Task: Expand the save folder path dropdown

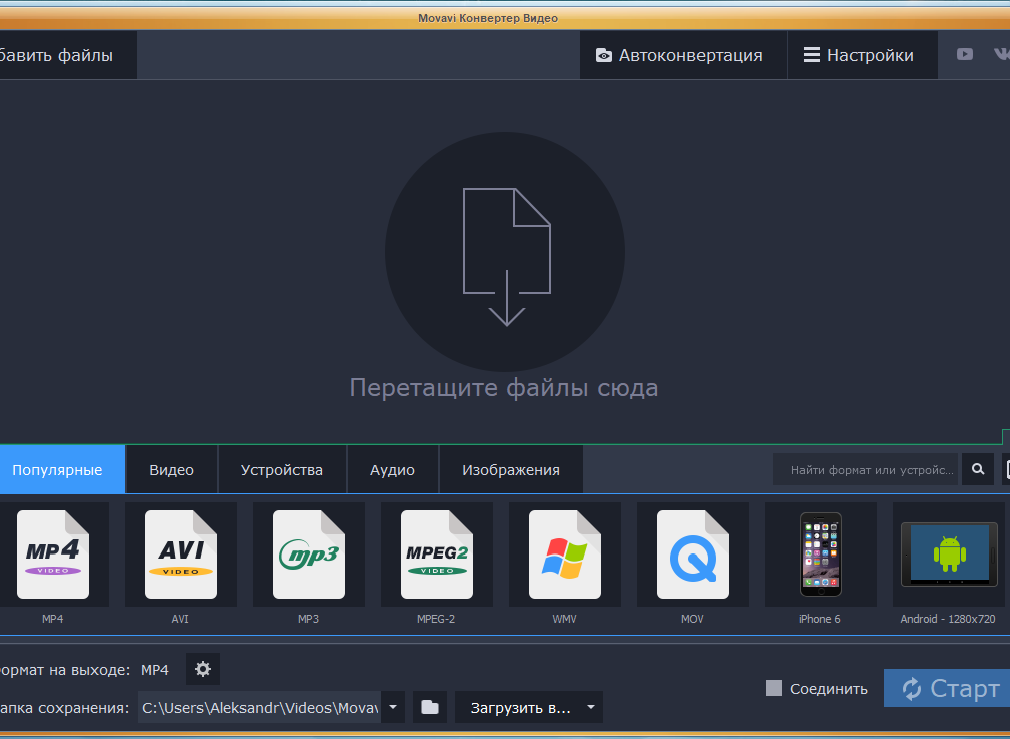Action: pyautogui.click(x=393, y=707)
